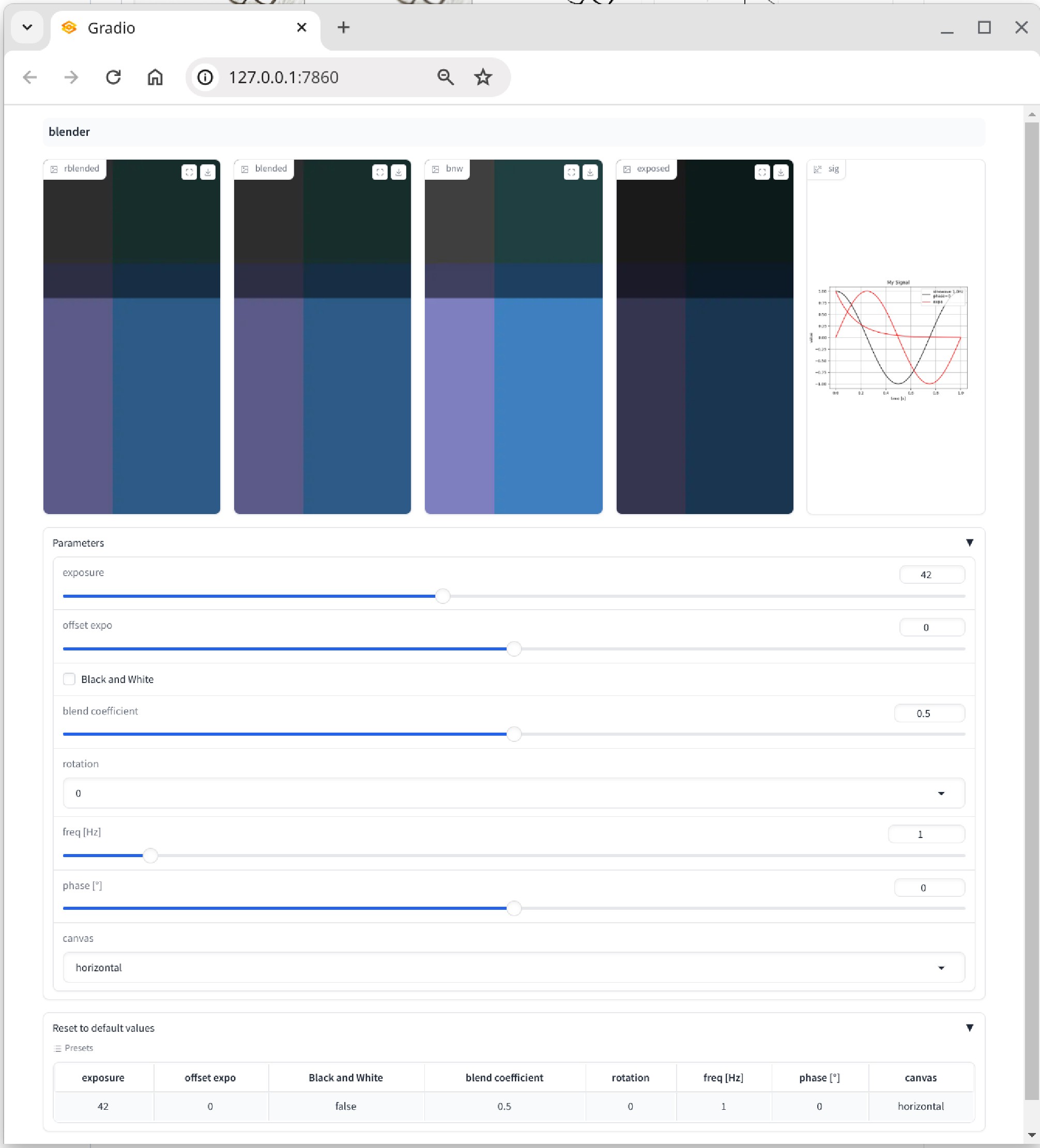Screen dimensions: 1040x1148
Task: Select the preset row with exposure 42
Action: [x=513, y=1107]
